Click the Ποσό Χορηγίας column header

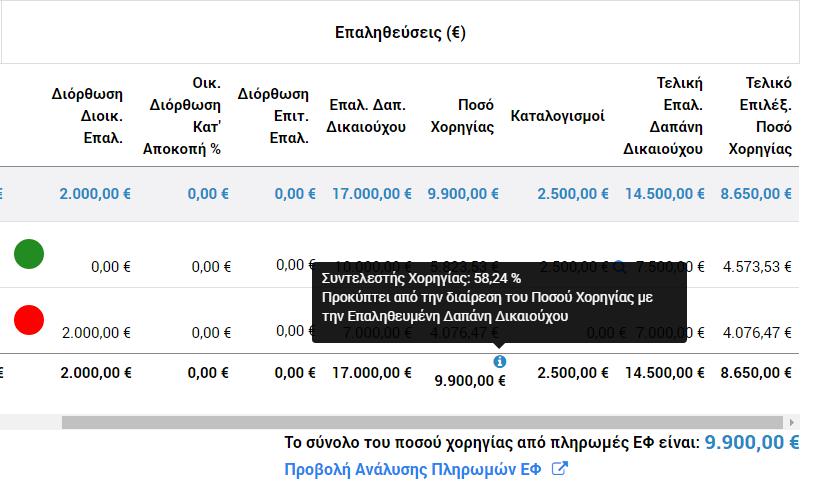tap(462, 116)
